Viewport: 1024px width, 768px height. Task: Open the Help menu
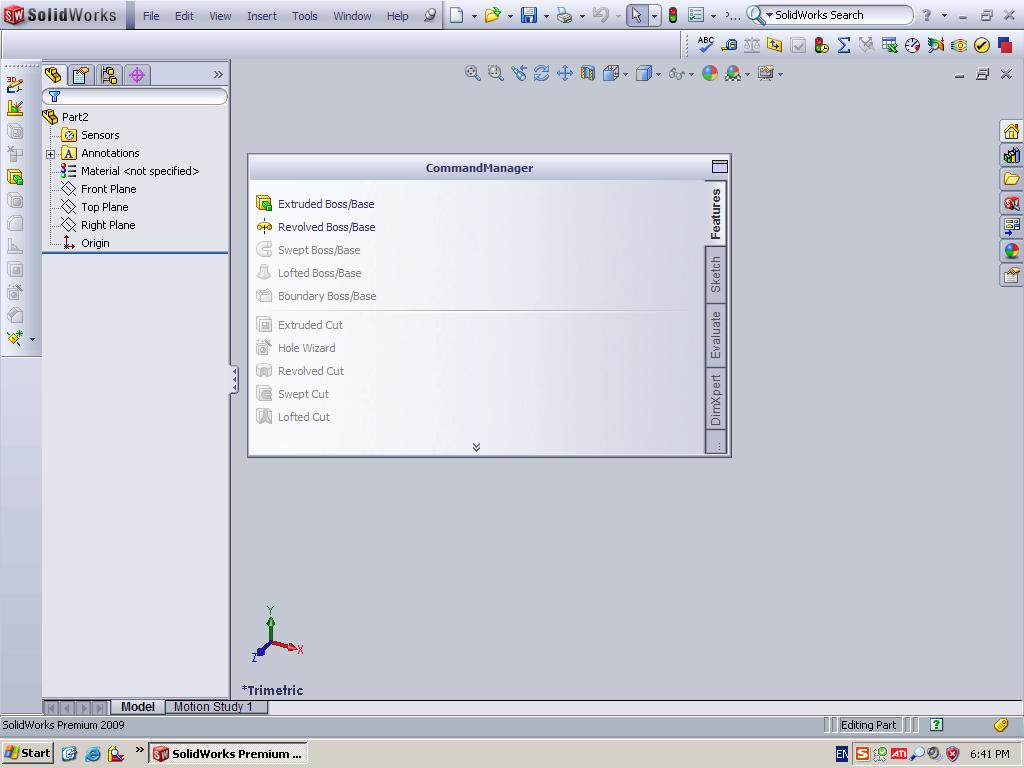pyautogui.click(x=397, y=16)
